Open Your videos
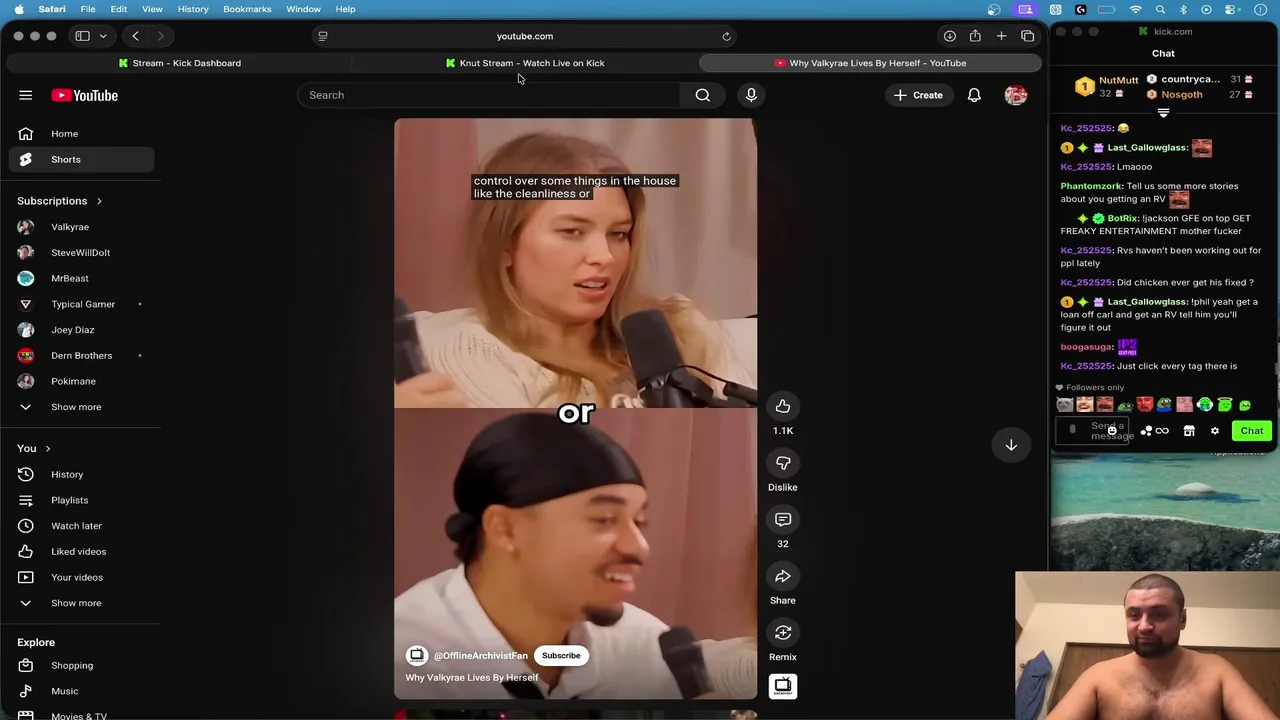 coord(80,577)
